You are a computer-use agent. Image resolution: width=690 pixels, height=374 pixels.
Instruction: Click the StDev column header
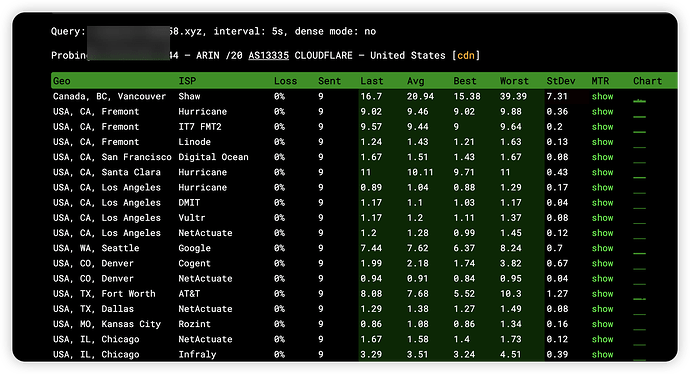tap(561, 81)
